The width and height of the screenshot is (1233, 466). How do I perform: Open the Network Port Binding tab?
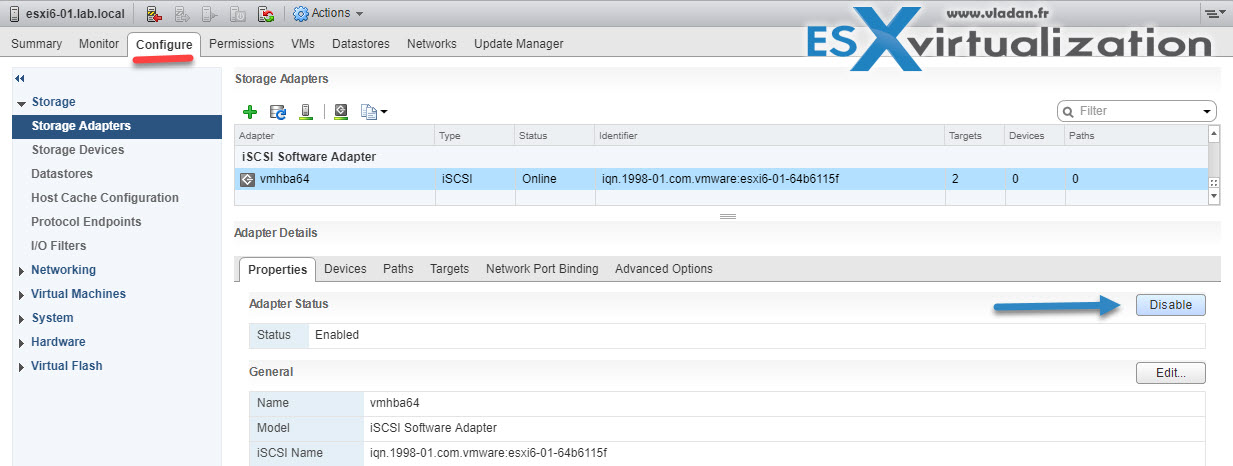[542, 269]
